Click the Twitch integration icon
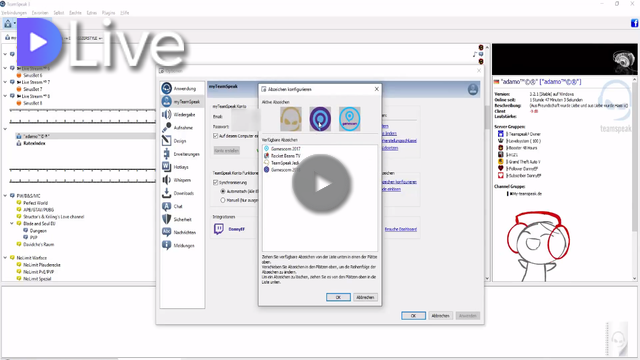 [219, 229]
